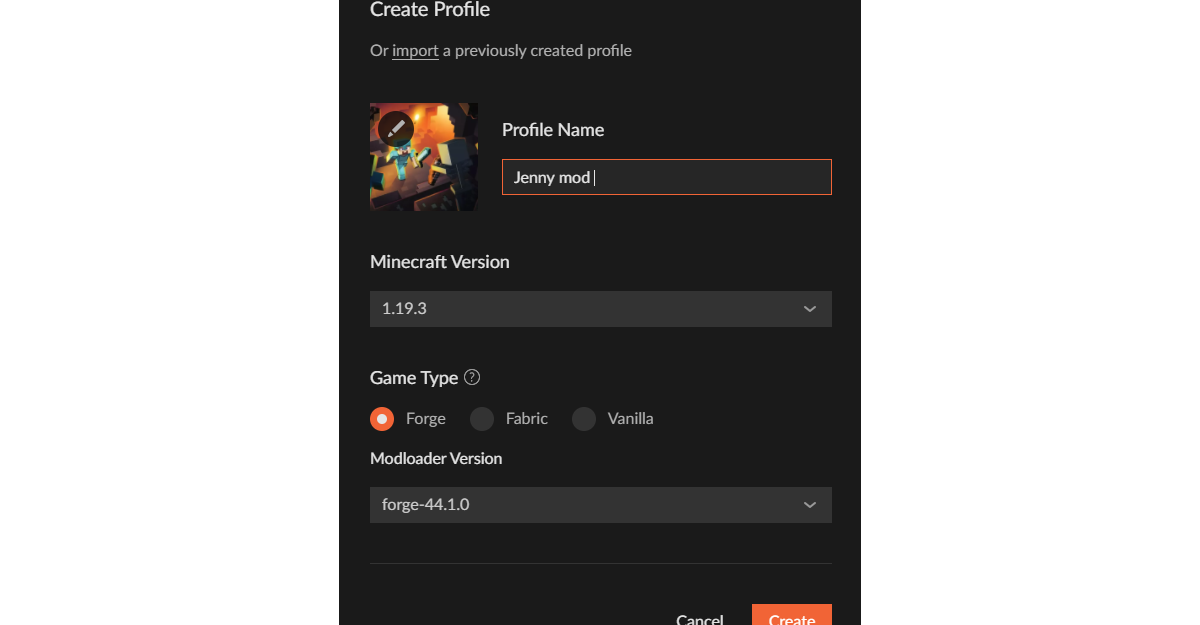1200x625 pixels.
Task: Click the "Modloader Version" label
Action: pyautogui.click(x=436, y=459)
